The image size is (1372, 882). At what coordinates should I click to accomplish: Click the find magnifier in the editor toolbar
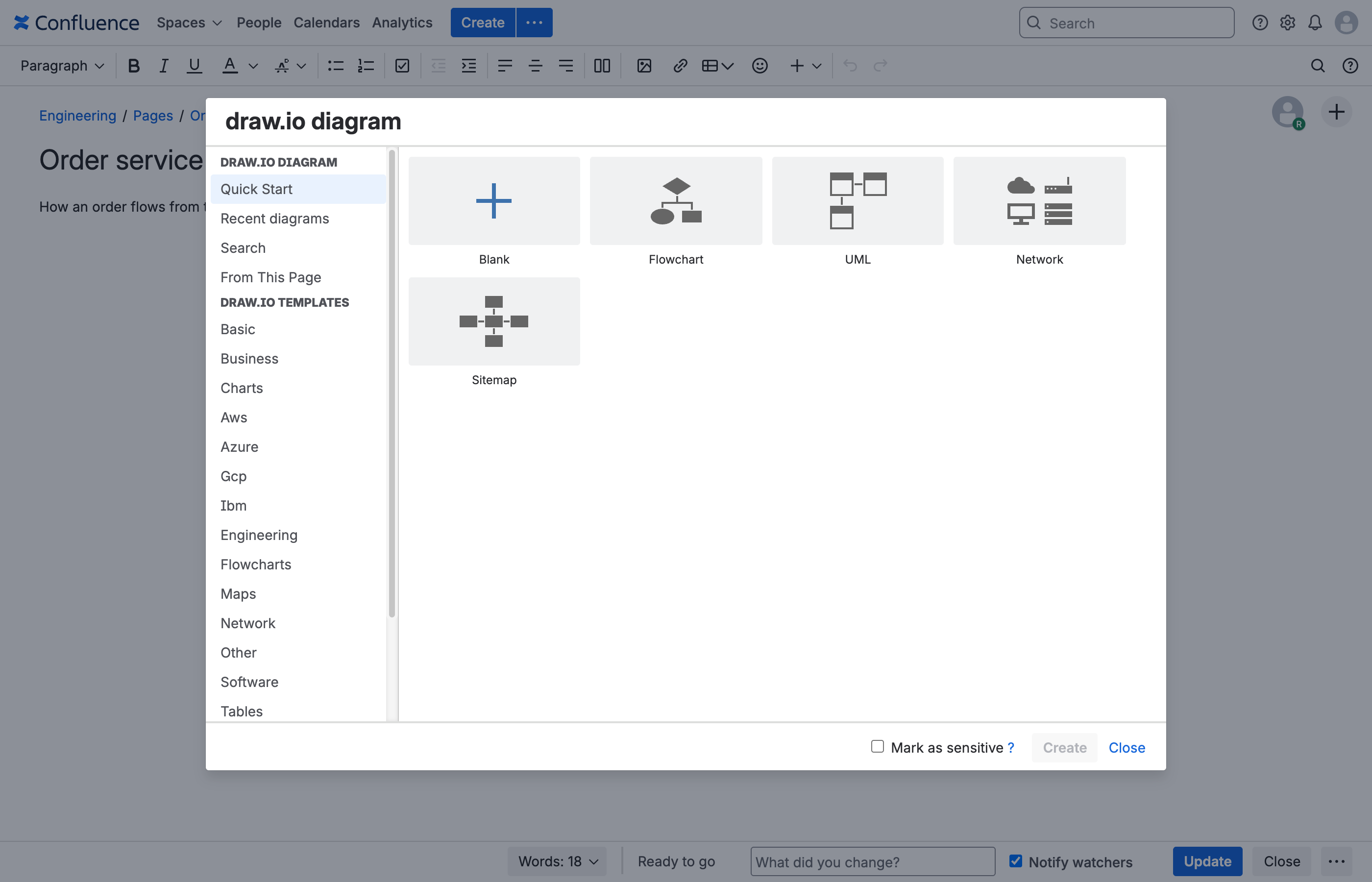tap(1318, 66)
